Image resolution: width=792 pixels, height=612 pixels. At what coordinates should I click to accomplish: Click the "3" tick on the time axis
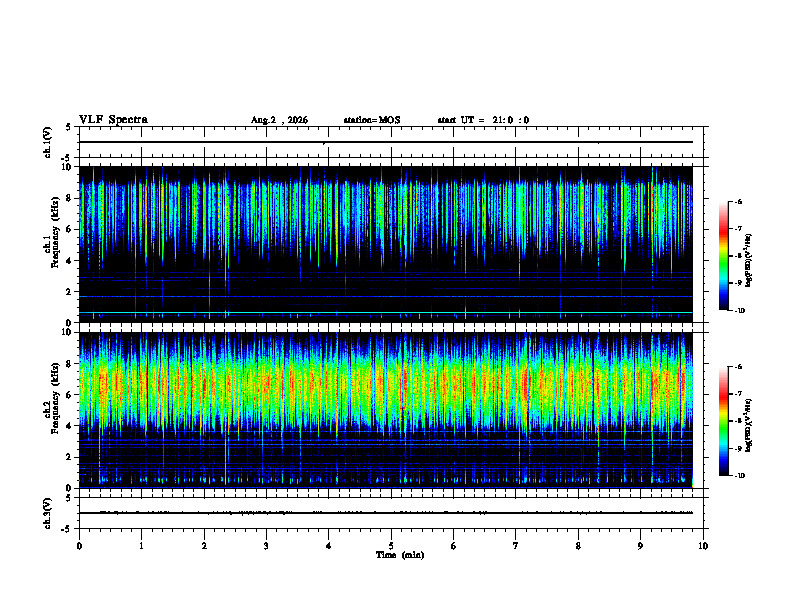[266, 546]
